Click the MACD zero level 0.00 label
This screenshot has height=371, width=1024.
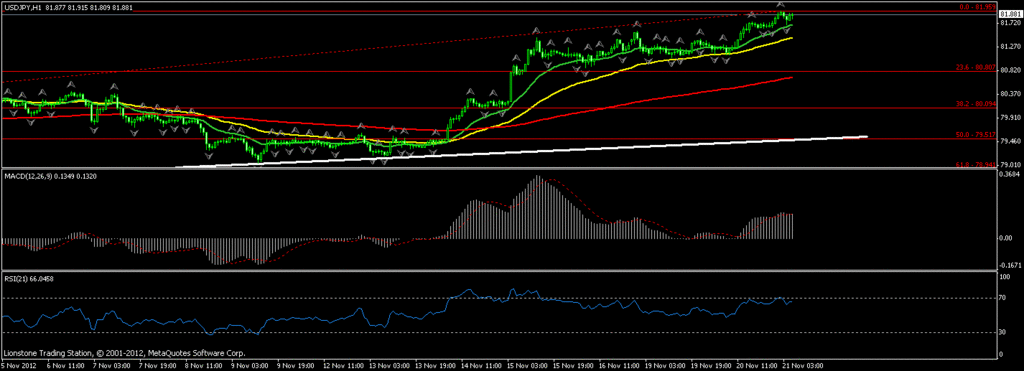pyautogui.click(x=1006, y=238)
